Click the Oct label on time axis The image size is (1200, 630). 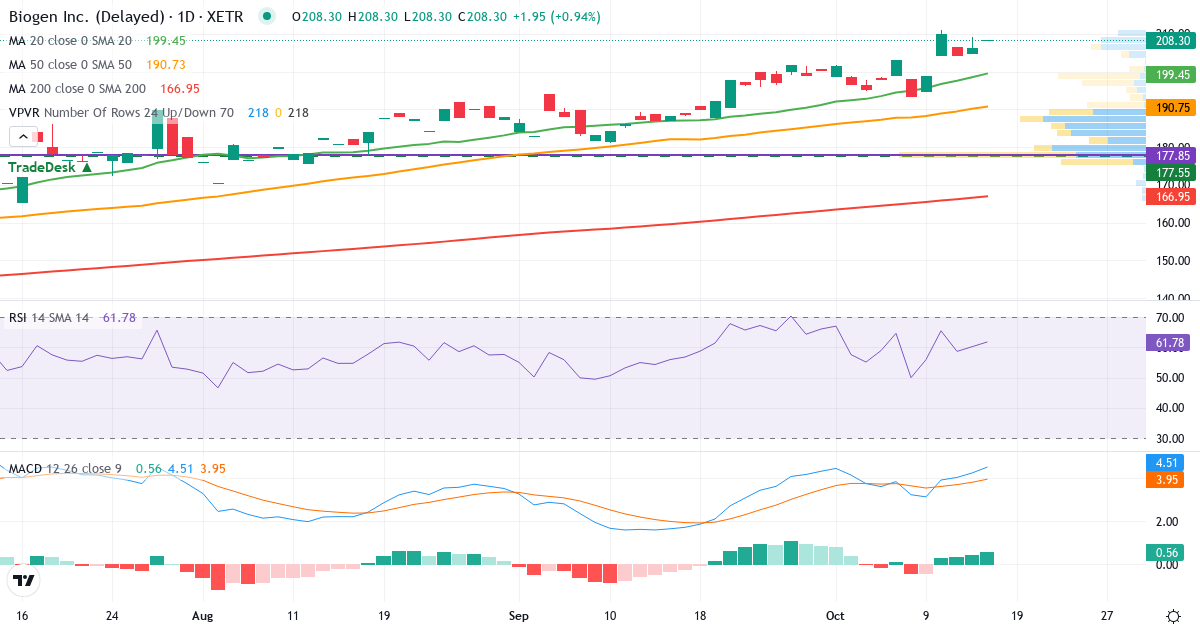[834, 616]
